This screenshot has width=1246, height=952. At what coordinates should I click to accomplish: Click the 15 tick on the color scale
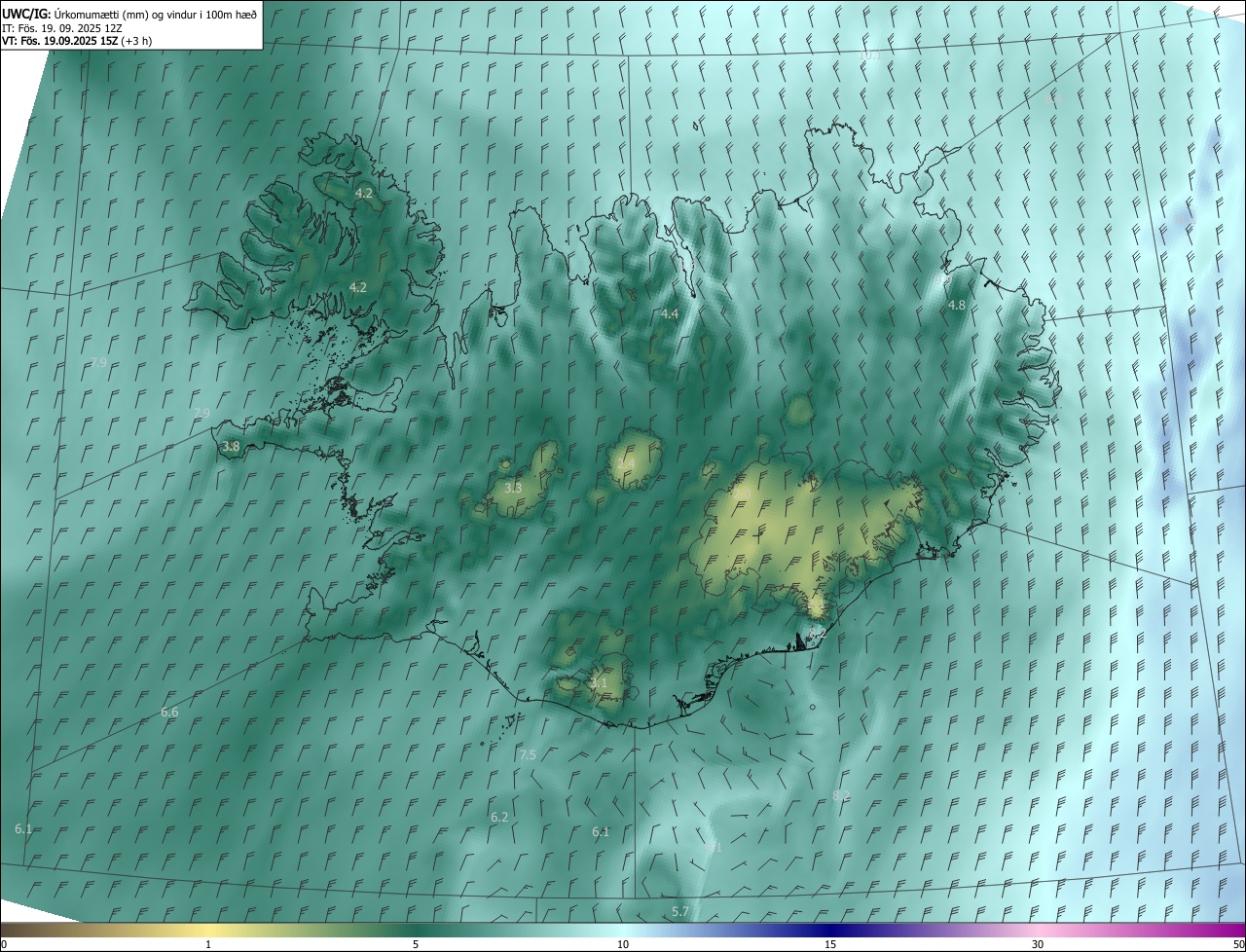coord(830,944)
